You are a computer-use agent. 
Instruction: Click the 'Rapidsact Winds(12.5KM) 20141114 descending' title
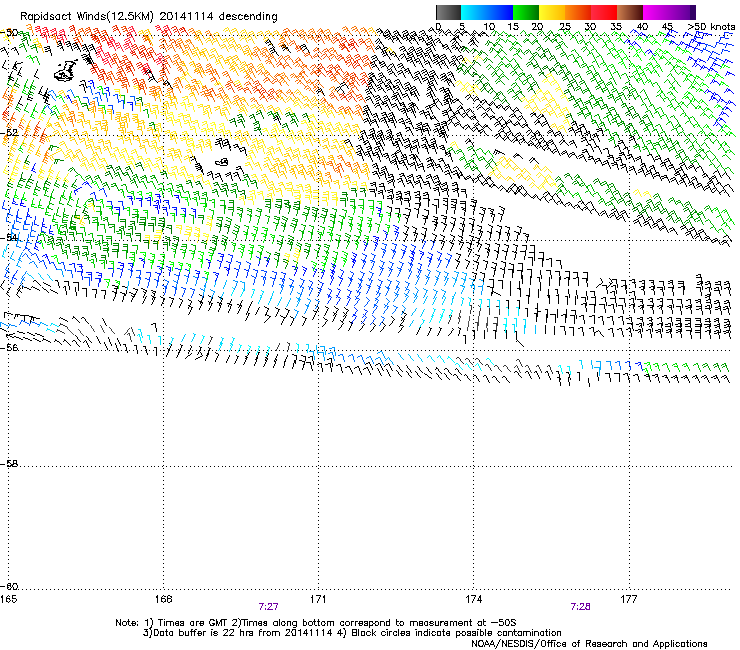[x=149, y=16]
